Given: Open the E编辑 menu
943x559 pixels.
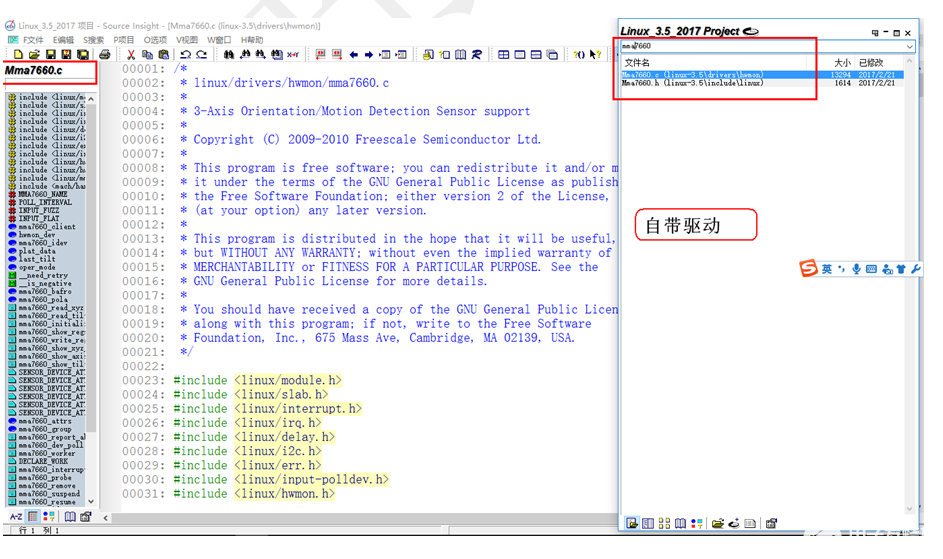Looking at the screenshot, I should (63, 40).
